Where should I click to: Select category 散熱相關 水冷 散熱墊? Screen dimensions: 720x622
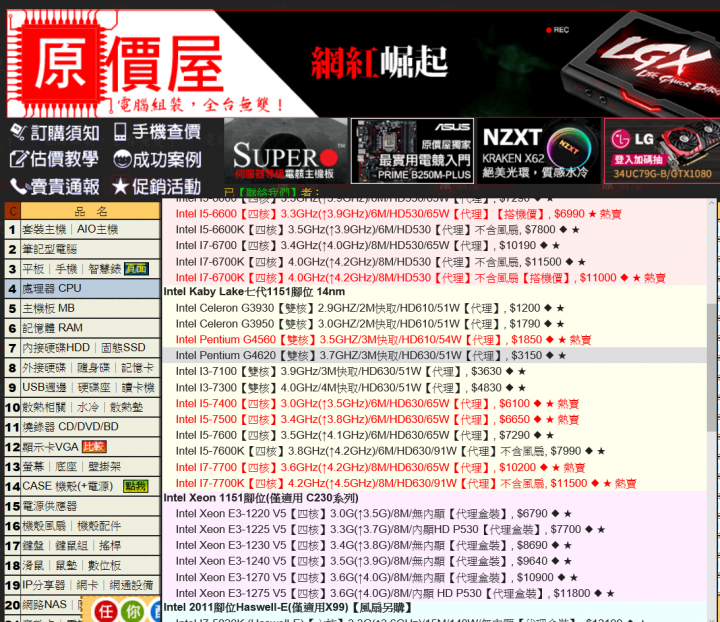(x=90, y=407)
